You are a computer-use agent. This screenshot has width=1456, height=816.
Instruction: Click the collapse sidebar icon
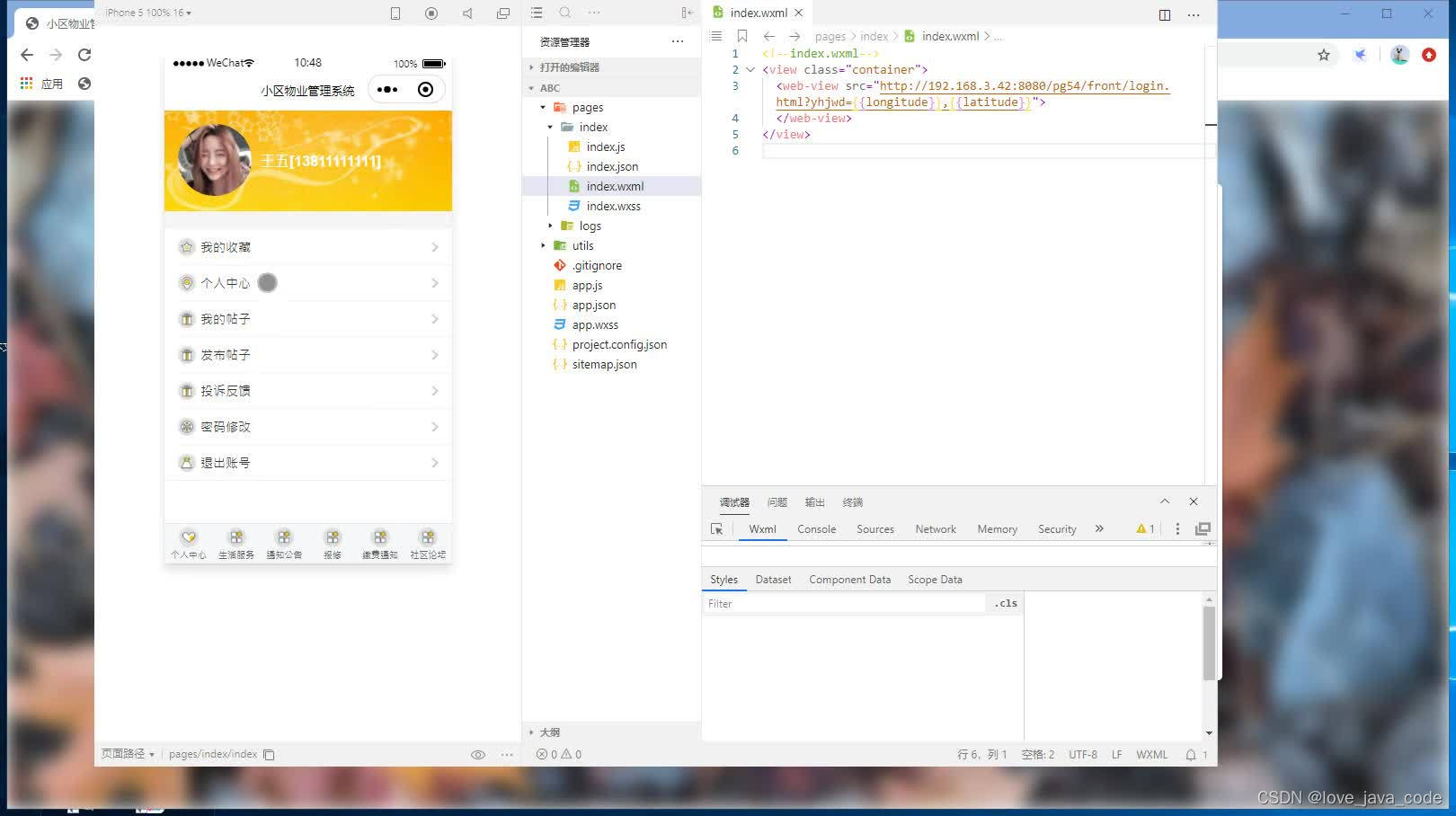(x=687, y=13)
